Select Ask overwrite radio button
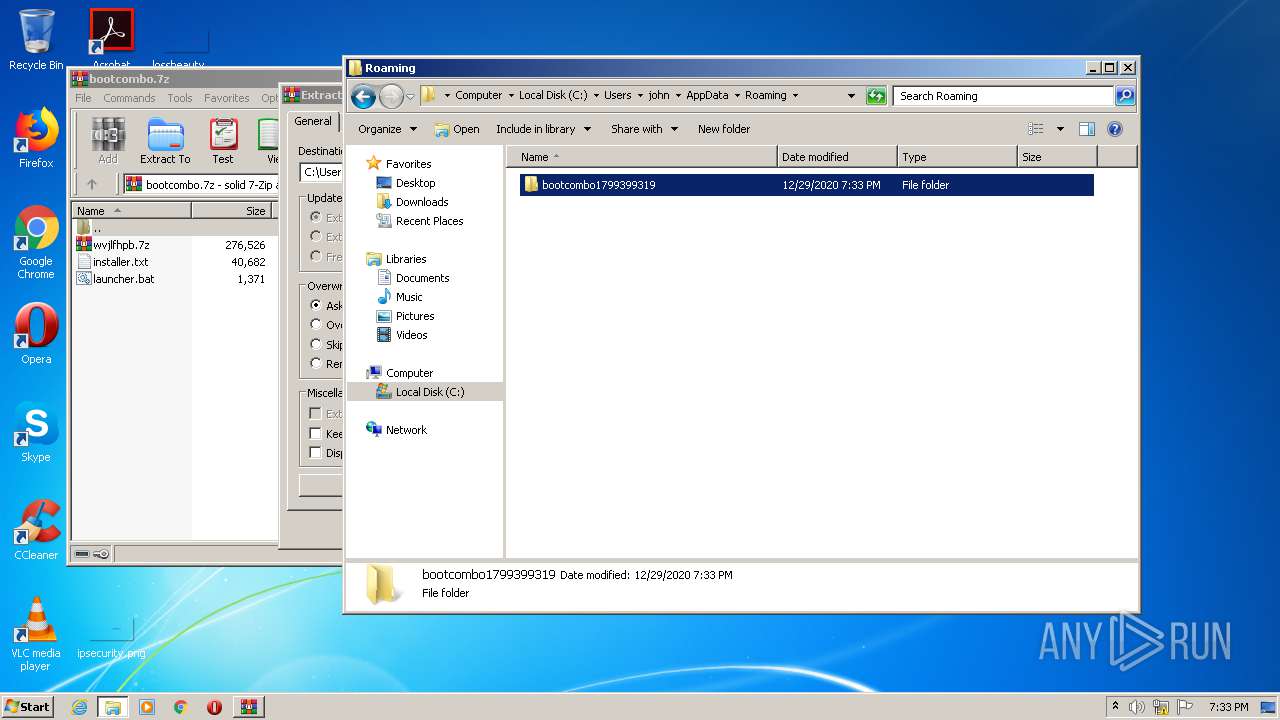Viewport: 1280px width, 720px height. (x=316, y=306)
